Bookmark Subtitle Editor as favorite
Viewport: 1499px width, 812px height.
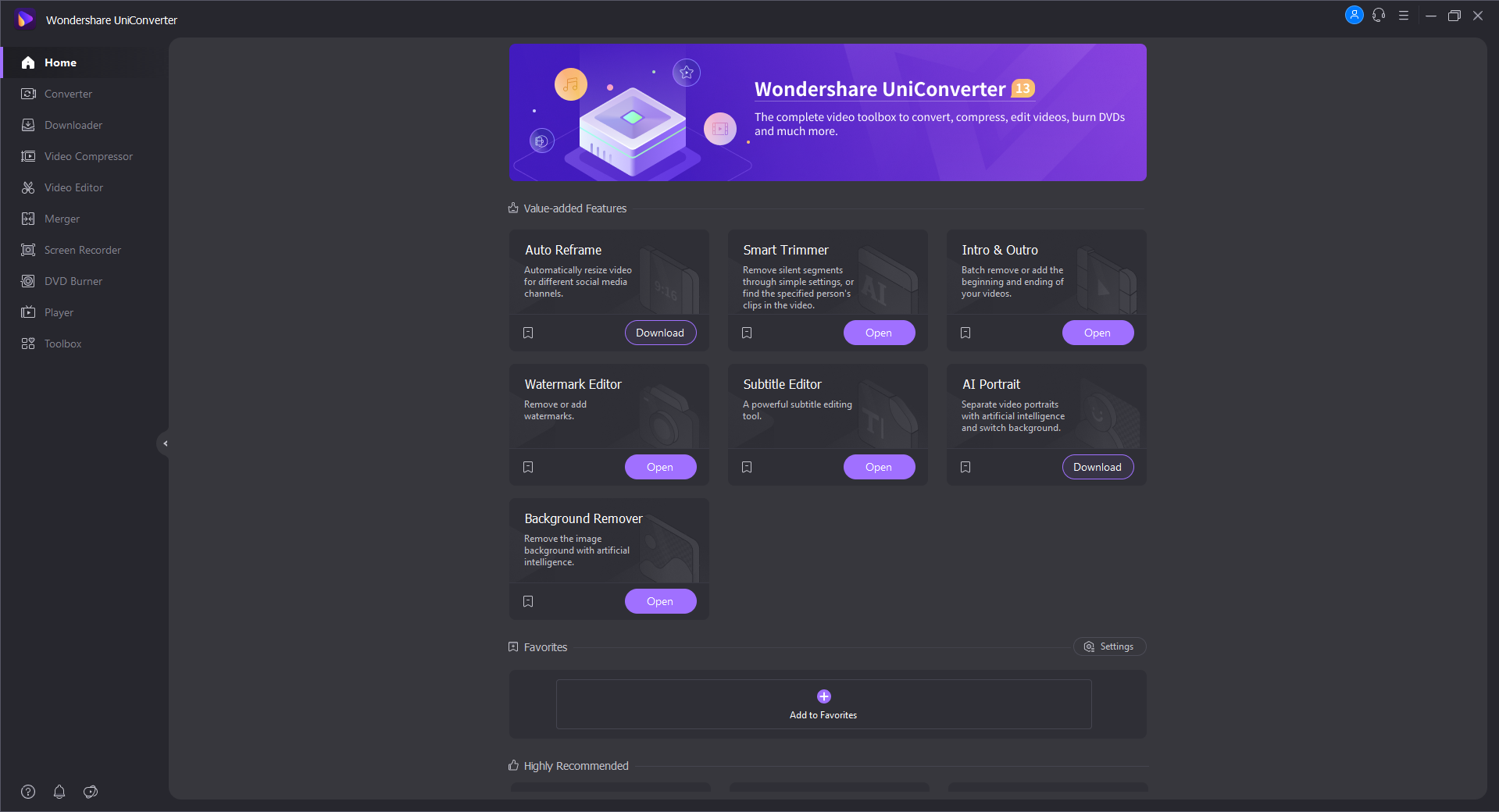[747, 467]
